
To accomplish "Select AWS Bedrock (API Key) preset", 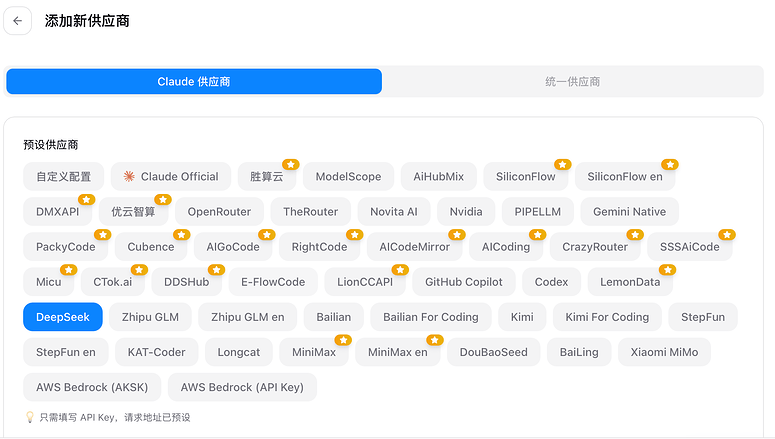I will point(242,387).
